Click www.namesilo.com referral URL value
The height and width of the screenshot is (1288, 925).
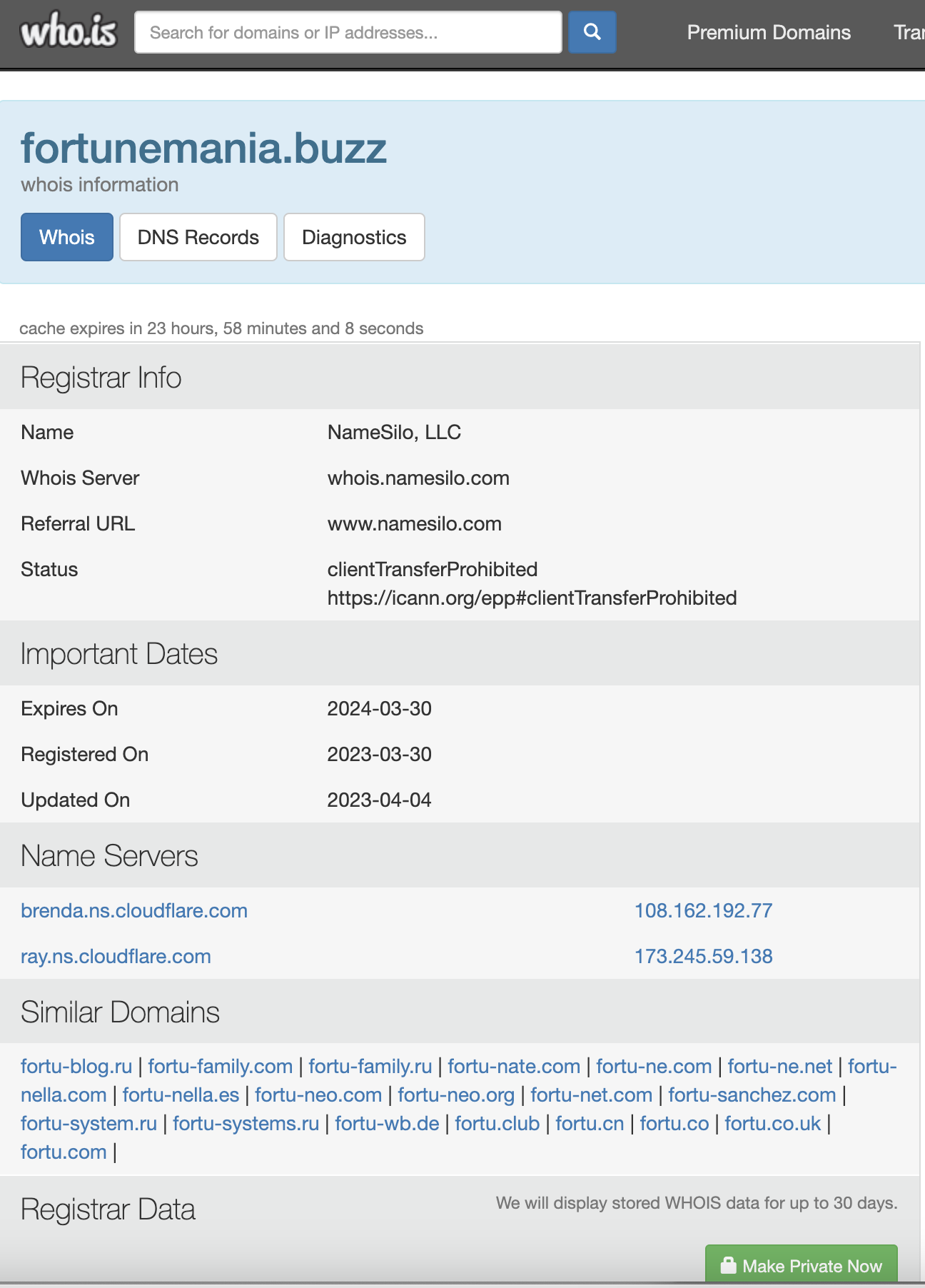click(x=414, y=524)
